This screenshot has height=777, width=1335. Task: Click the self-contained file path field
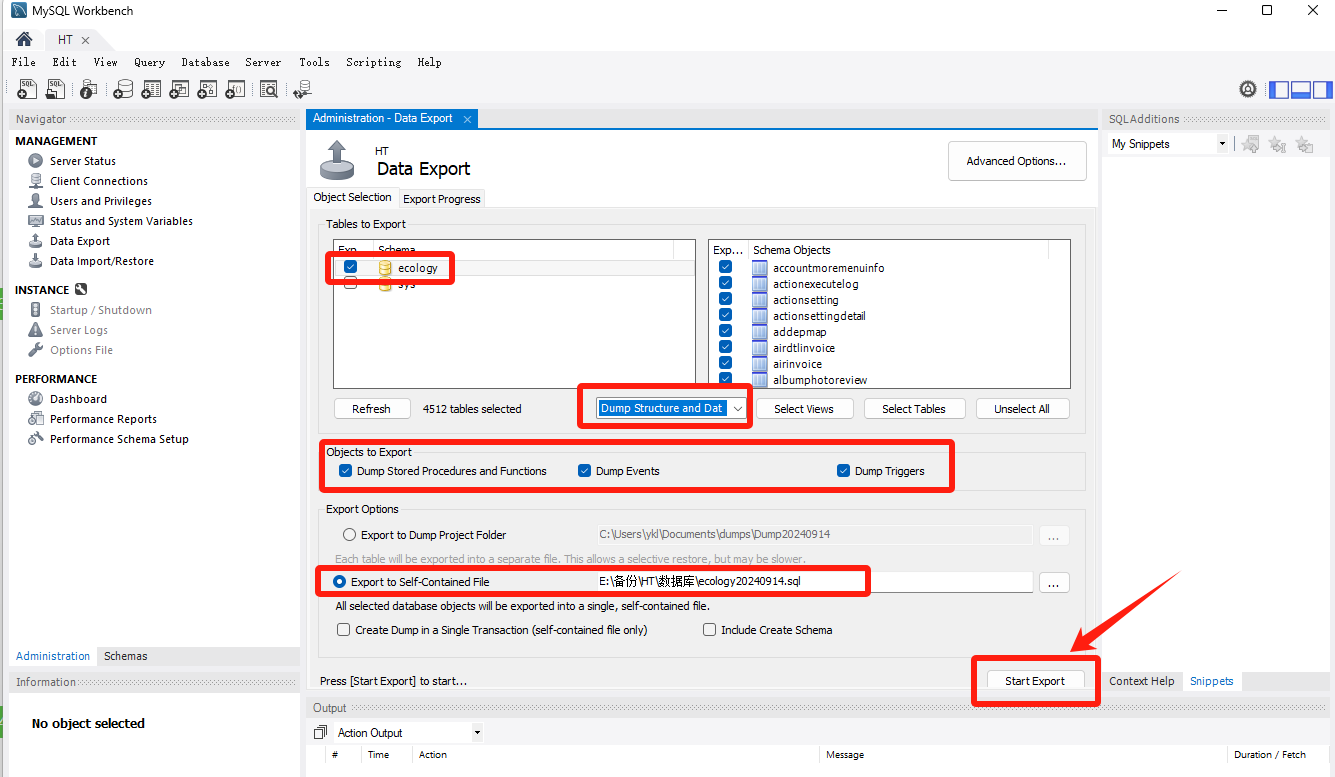812,582
